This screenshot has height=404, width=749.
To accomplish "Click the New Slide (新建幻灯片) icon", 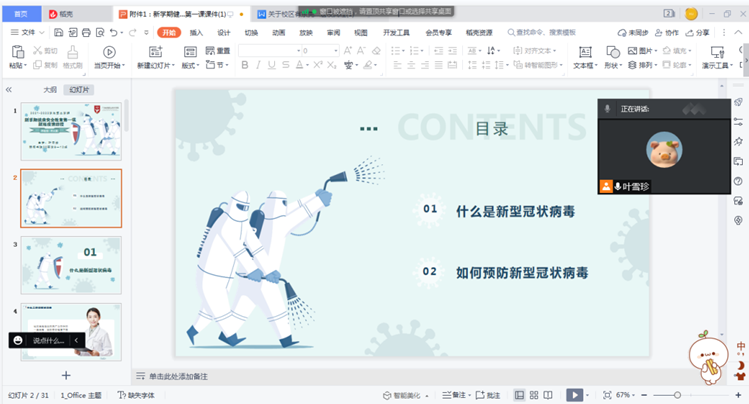I will pos(155,52).
